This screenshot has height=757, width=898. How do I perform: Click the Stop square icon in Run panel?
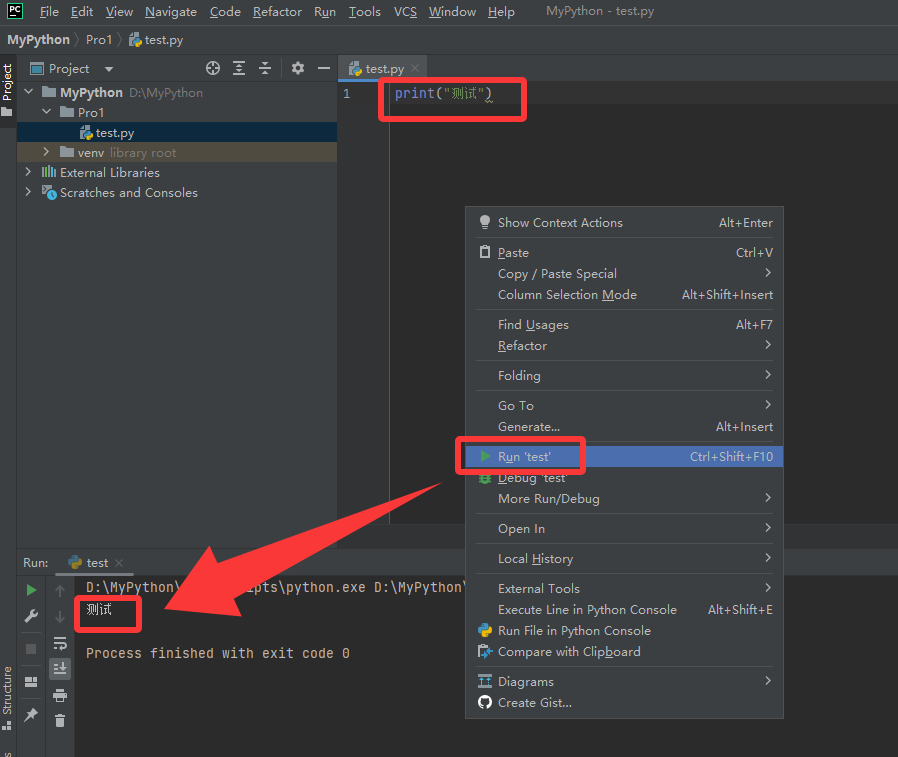pyautogui.click(x=31, y=649)
